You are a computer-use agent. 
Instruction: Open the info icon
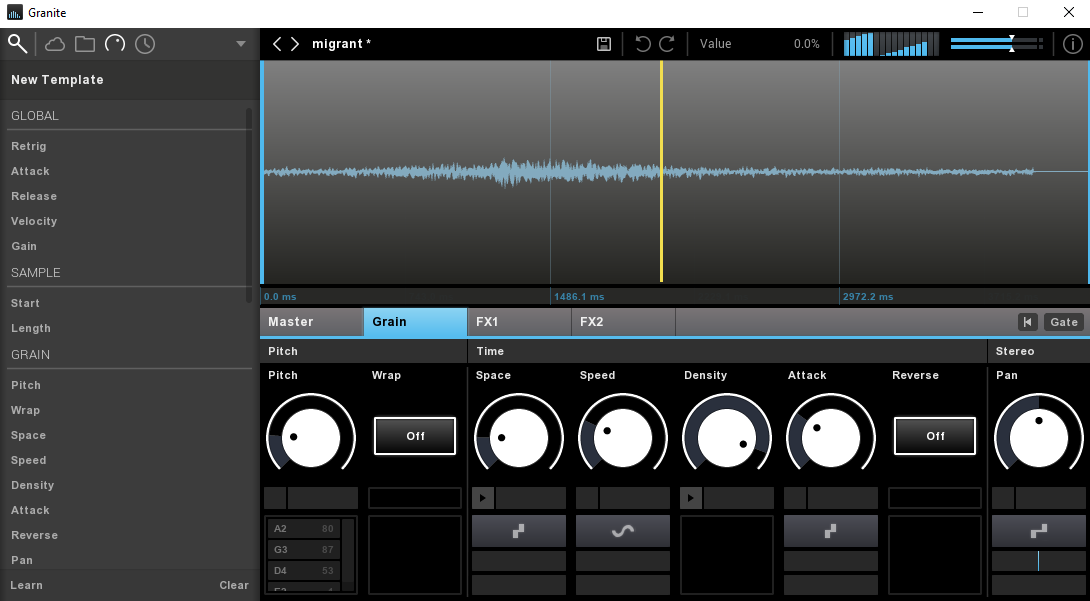coord(1073,44)
